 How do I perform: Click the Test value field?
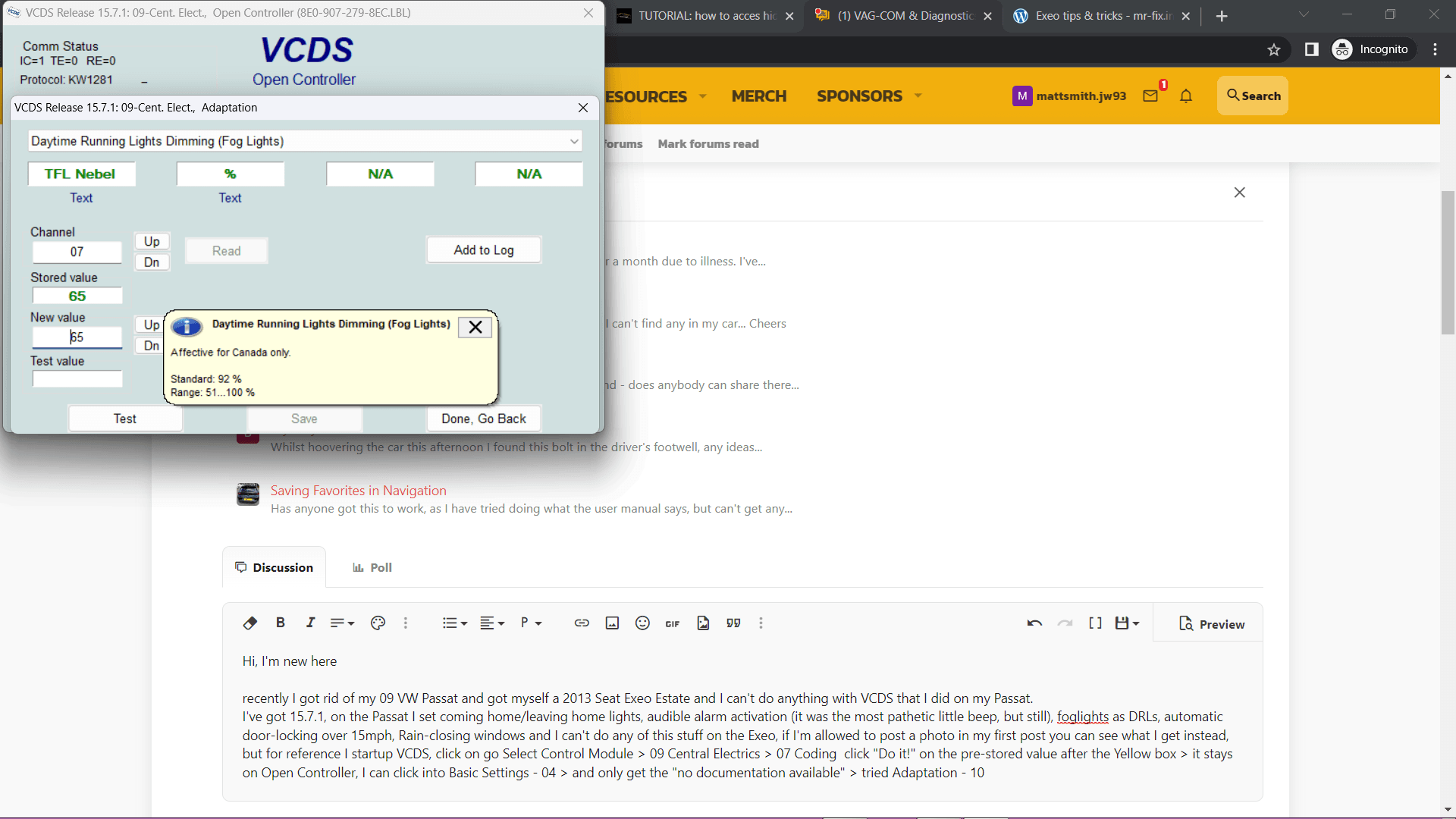tap(77, 379)
